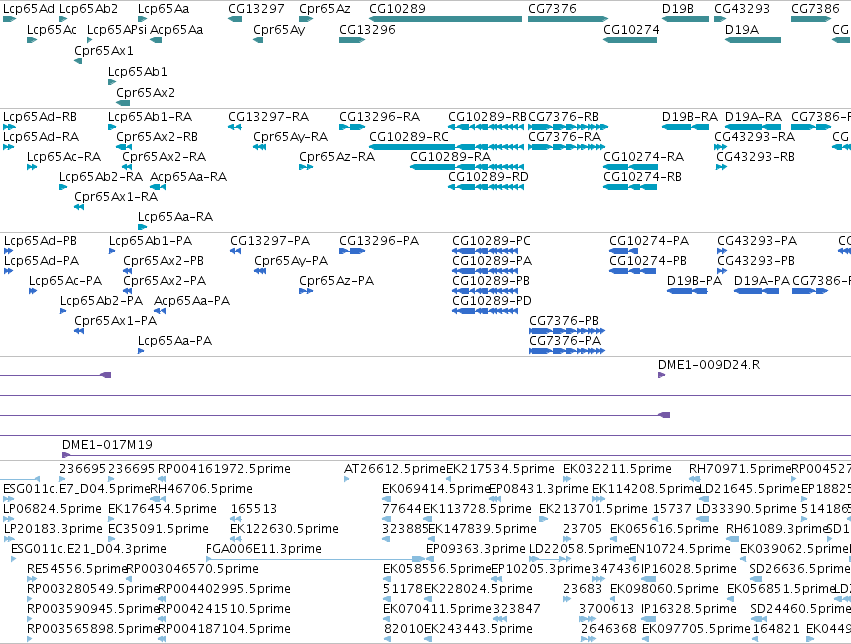Open EST RP003565898.5prime
The image size is (851, 644).
pos(93,629)
